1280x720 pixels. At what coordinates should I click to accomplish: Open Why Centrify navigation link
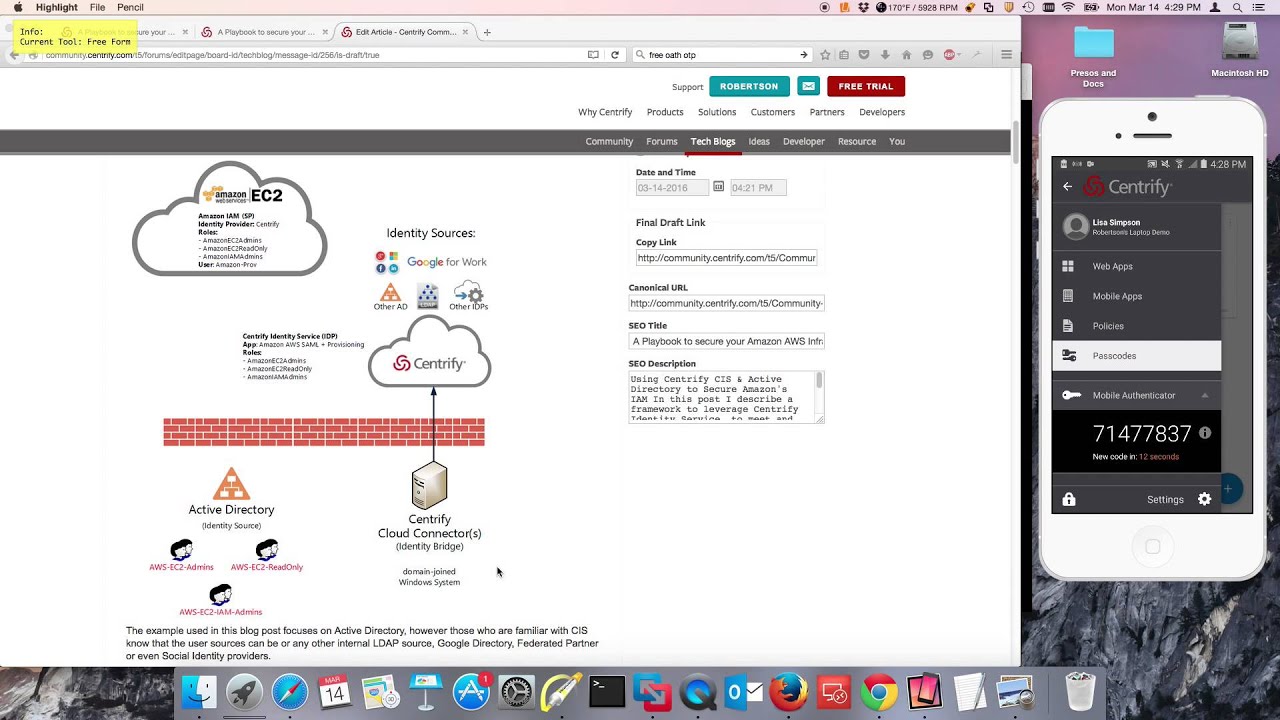point(605,112)
